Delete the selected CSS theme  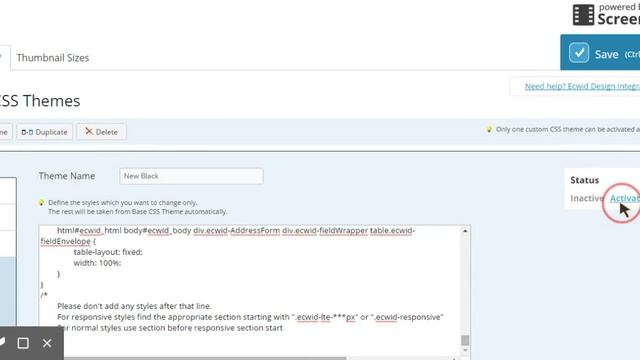101,132
